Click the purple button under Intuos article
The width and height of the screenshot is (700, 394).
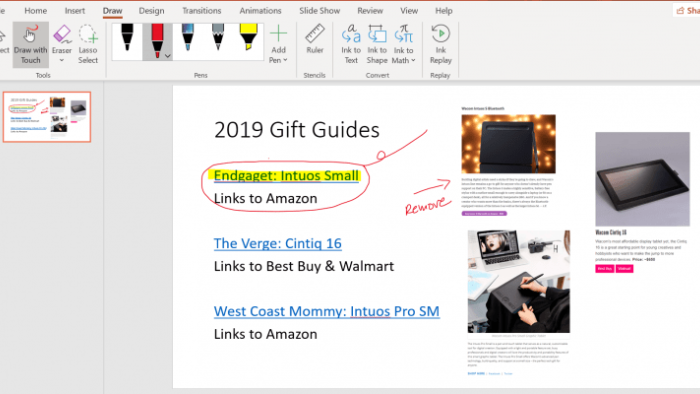[x=484, y=214]
